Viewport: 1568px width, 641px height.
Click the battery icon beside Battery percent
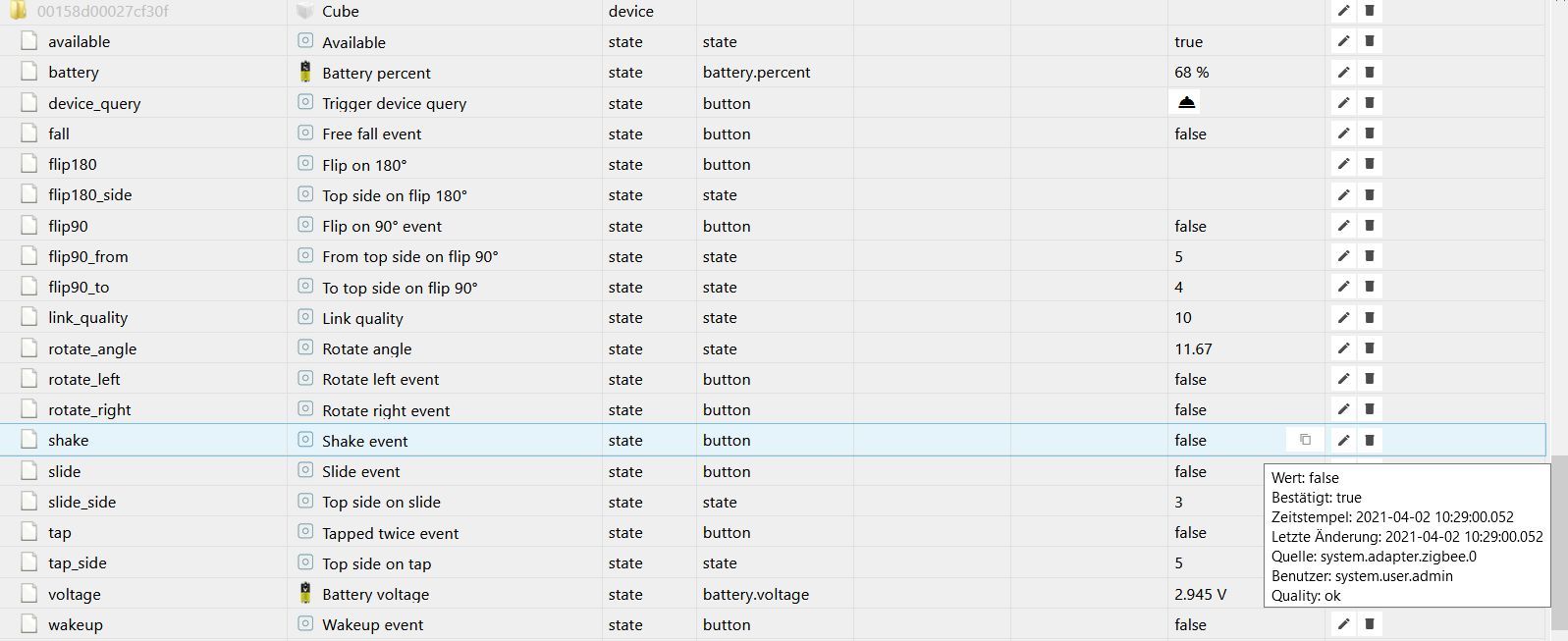pos(305,72)
